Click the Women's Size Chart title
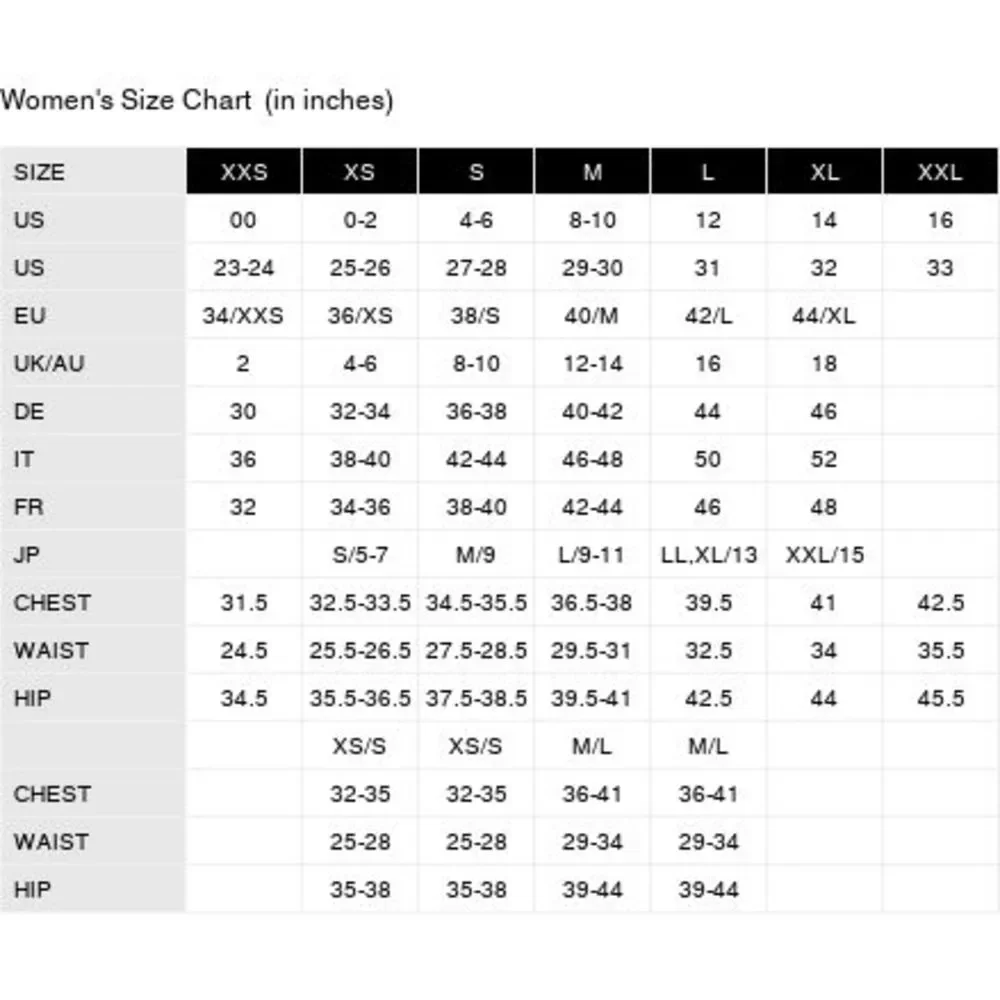Viewport: 1000px width, 1000px height. [x=197, y=100]
